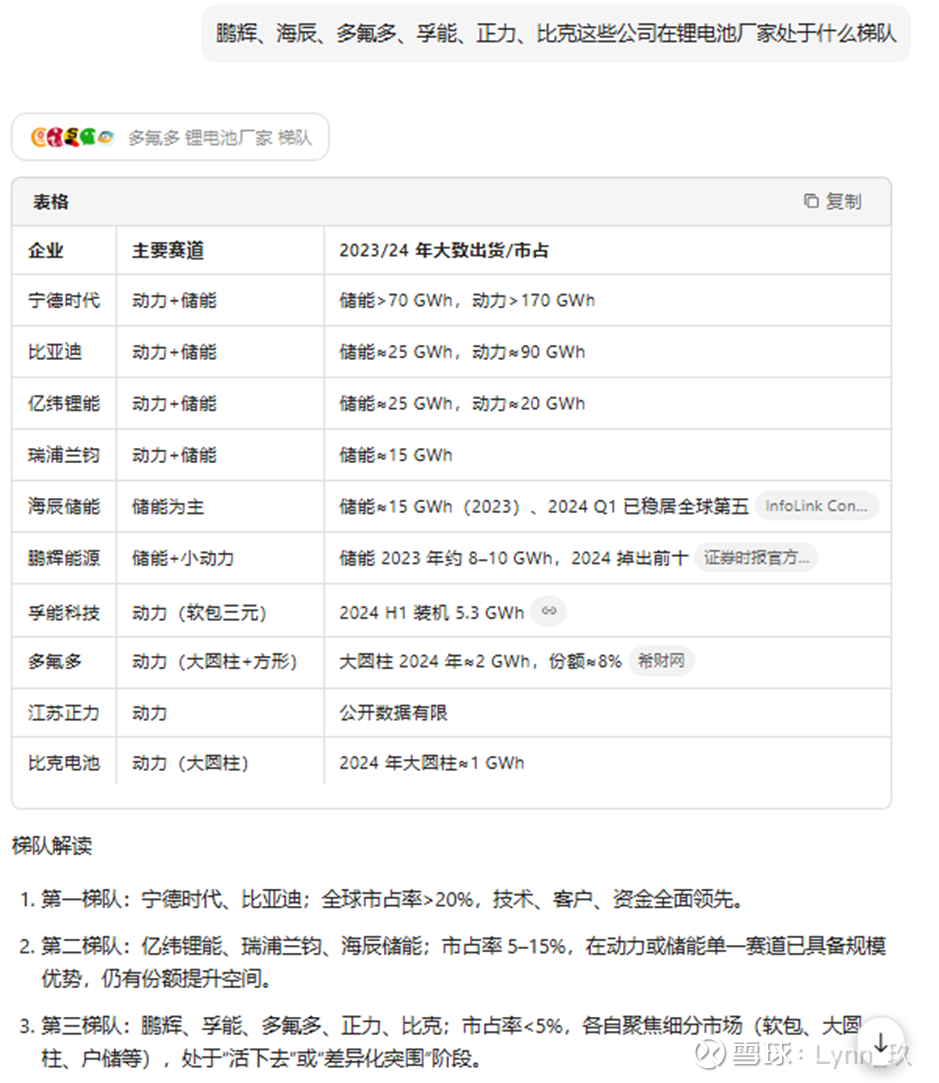Click 储能 2023 年约 8–10 GWh text
939x1083 pixels.
[445, 558]
